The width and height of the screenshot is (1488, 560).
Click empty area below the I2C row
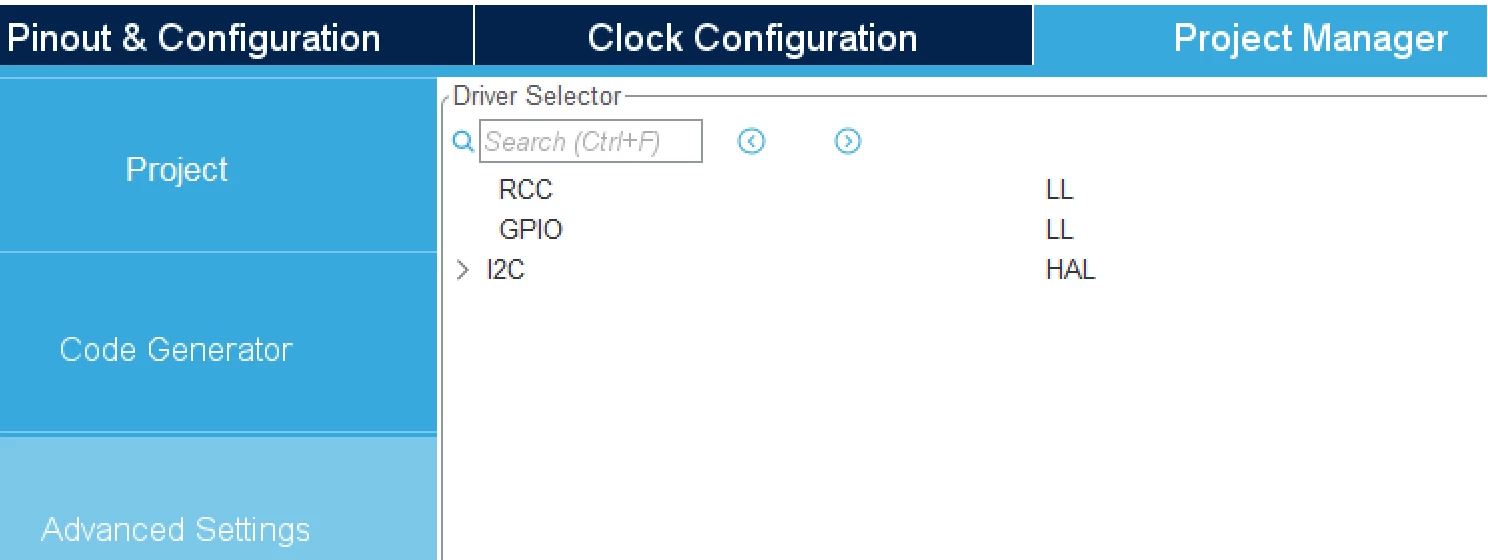pos(964,420)
